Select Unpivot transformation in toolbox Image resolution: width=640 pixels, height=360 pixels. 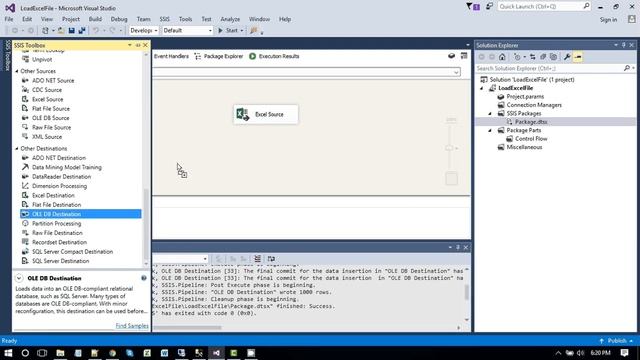tap(42, 59)
